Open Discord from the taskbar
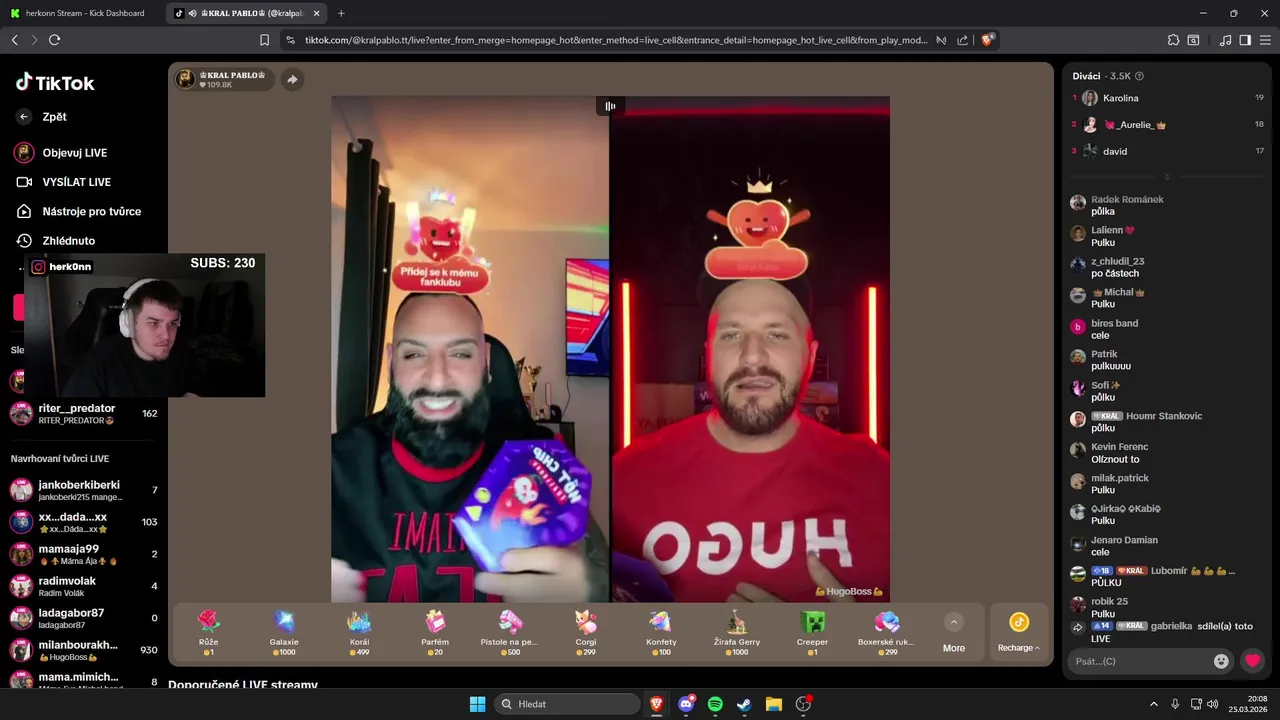The height and width of the screenshot is (720, 1280). click(686, 704)
